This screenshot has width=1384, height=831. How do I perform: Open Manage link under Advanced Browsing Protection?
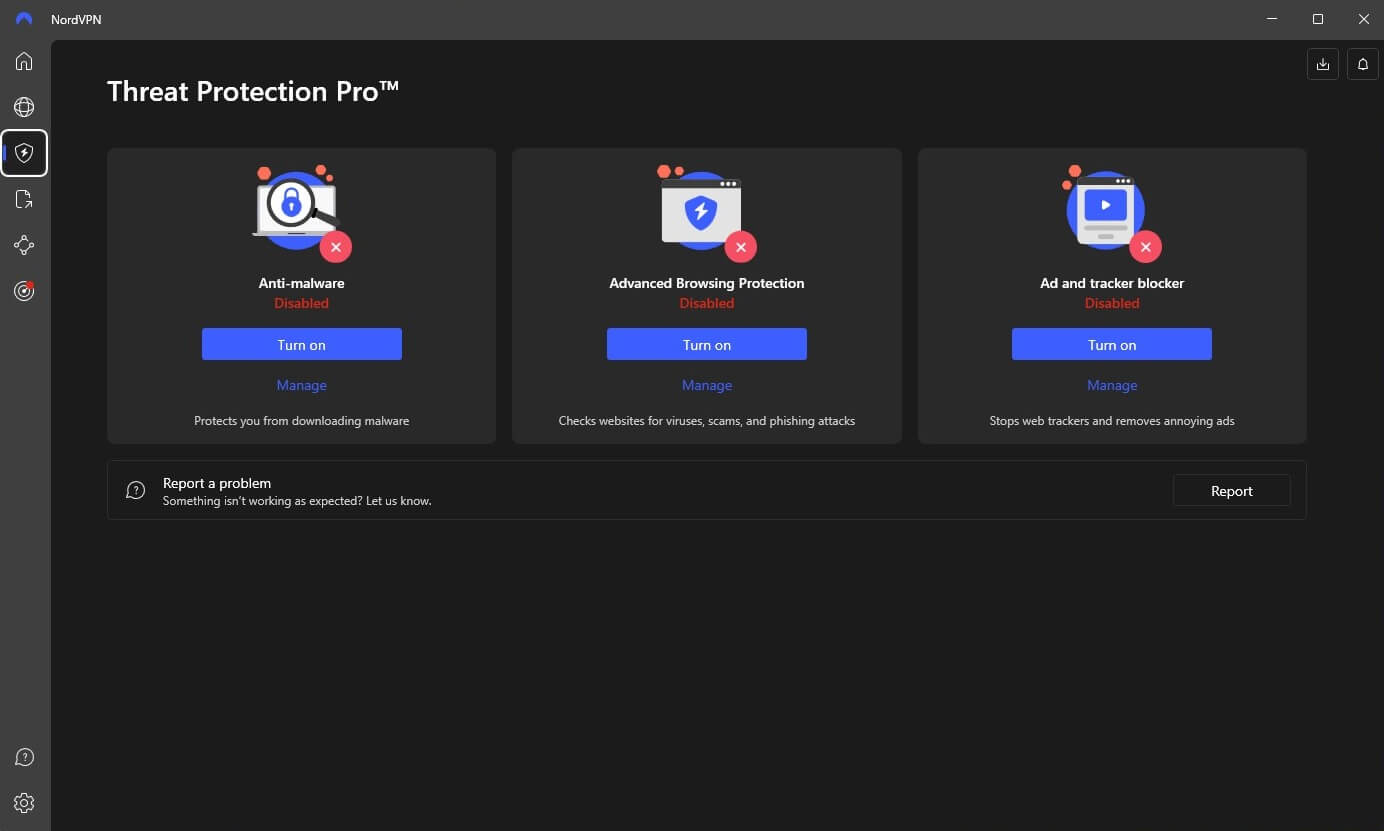707,385
